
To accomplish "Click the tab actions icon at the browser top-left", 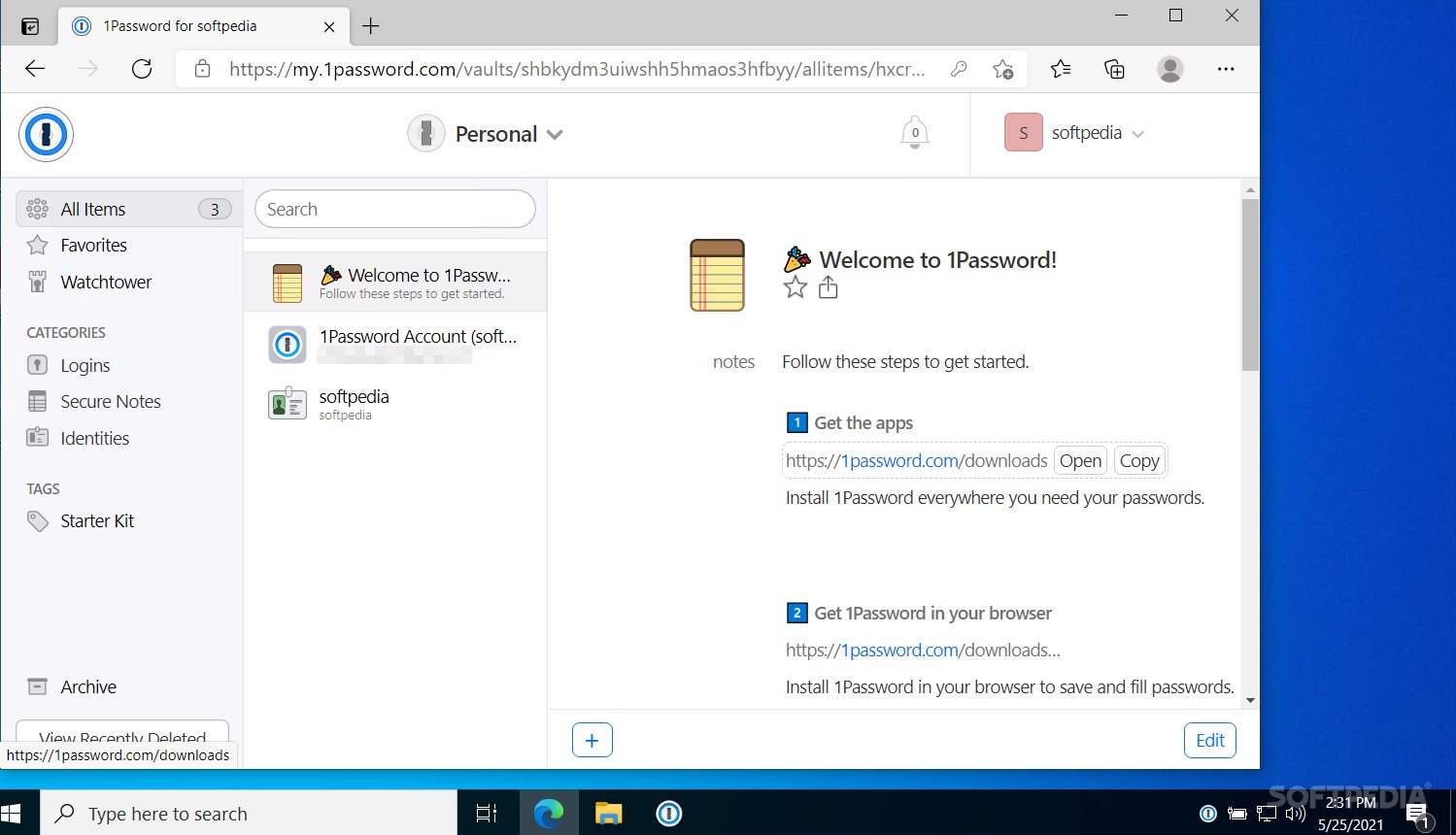I will click(x=30, y=26).
